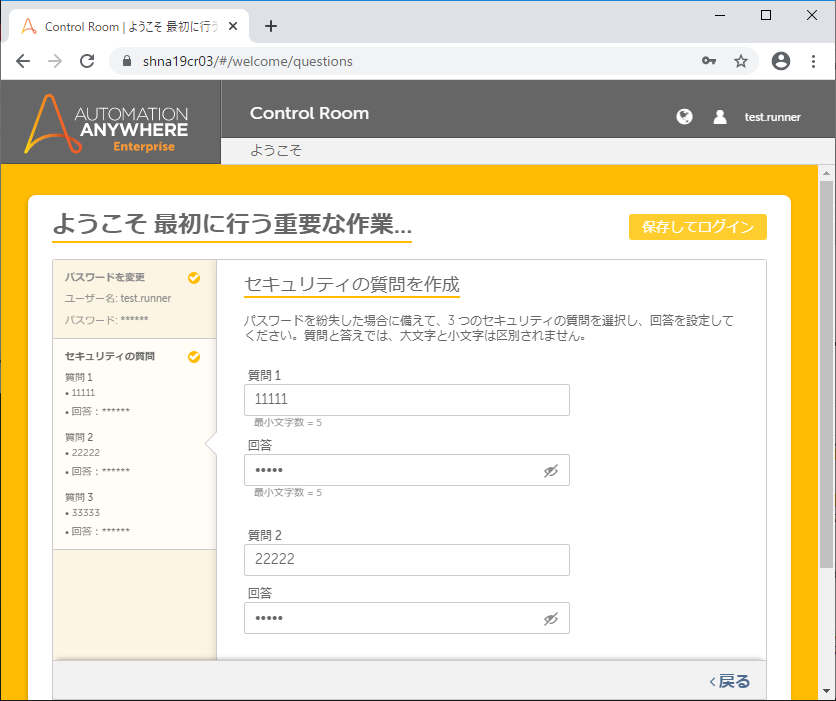Reload the page with the refresh icon
The width and height of the screenshot is (836, 701).
(87, 61)
